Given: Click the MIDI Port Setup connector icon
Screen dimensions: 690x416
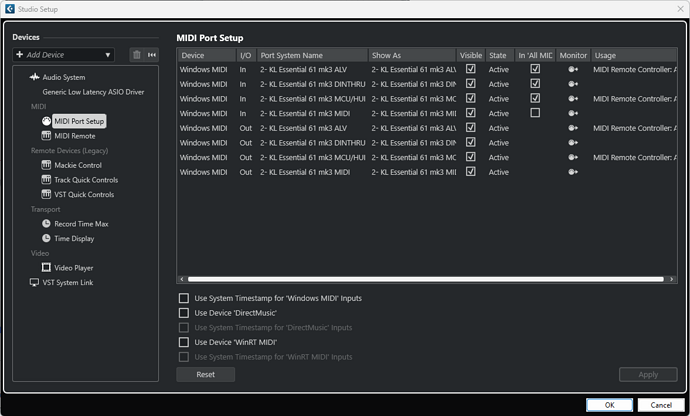Looking at the screenshot, I should (46, 121).
